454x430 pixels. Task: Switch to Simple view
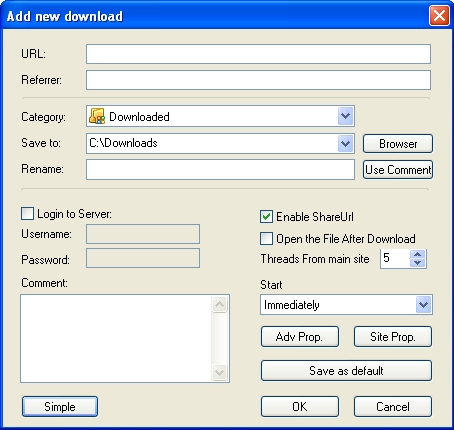(60, 407)
